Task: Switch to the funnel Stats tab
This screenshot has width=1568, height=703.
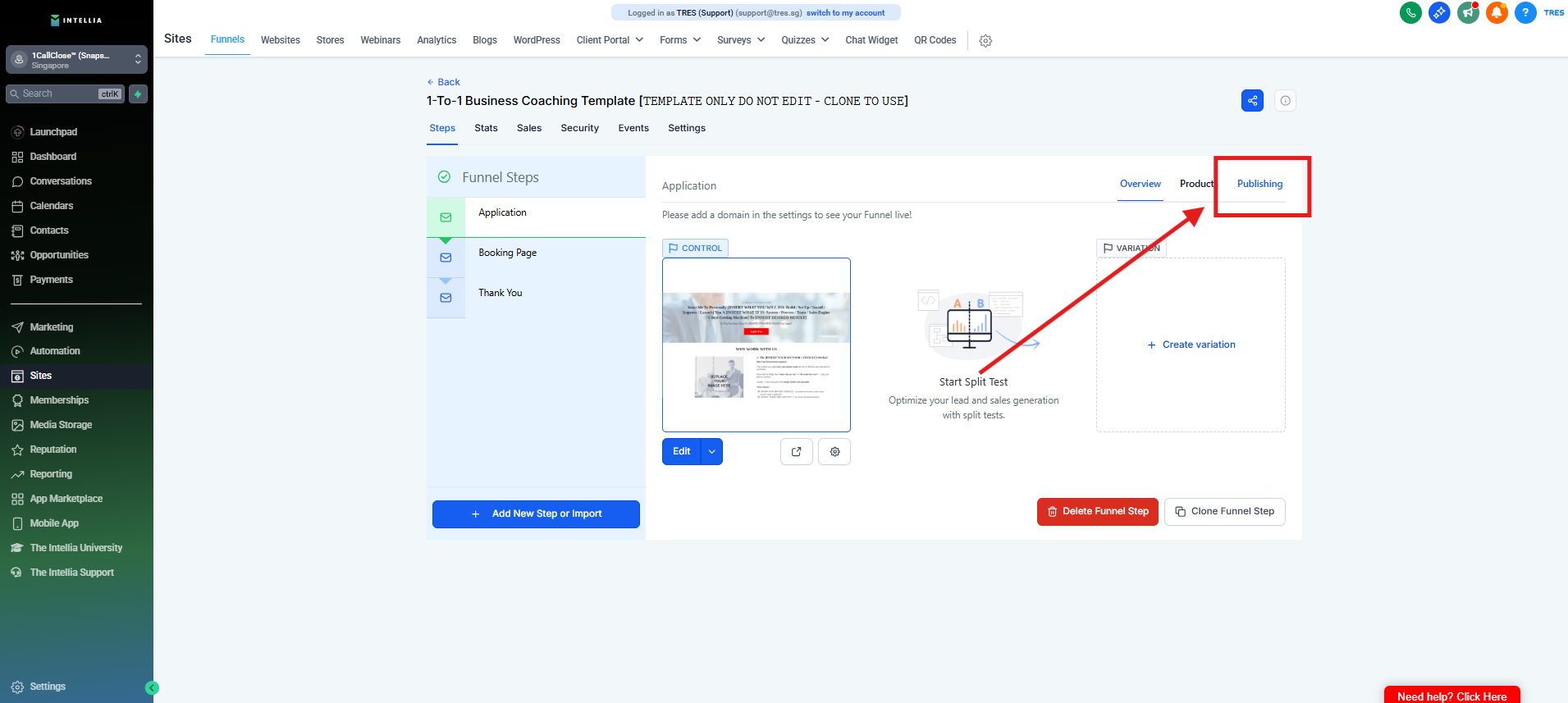Action: pos(486,128)
